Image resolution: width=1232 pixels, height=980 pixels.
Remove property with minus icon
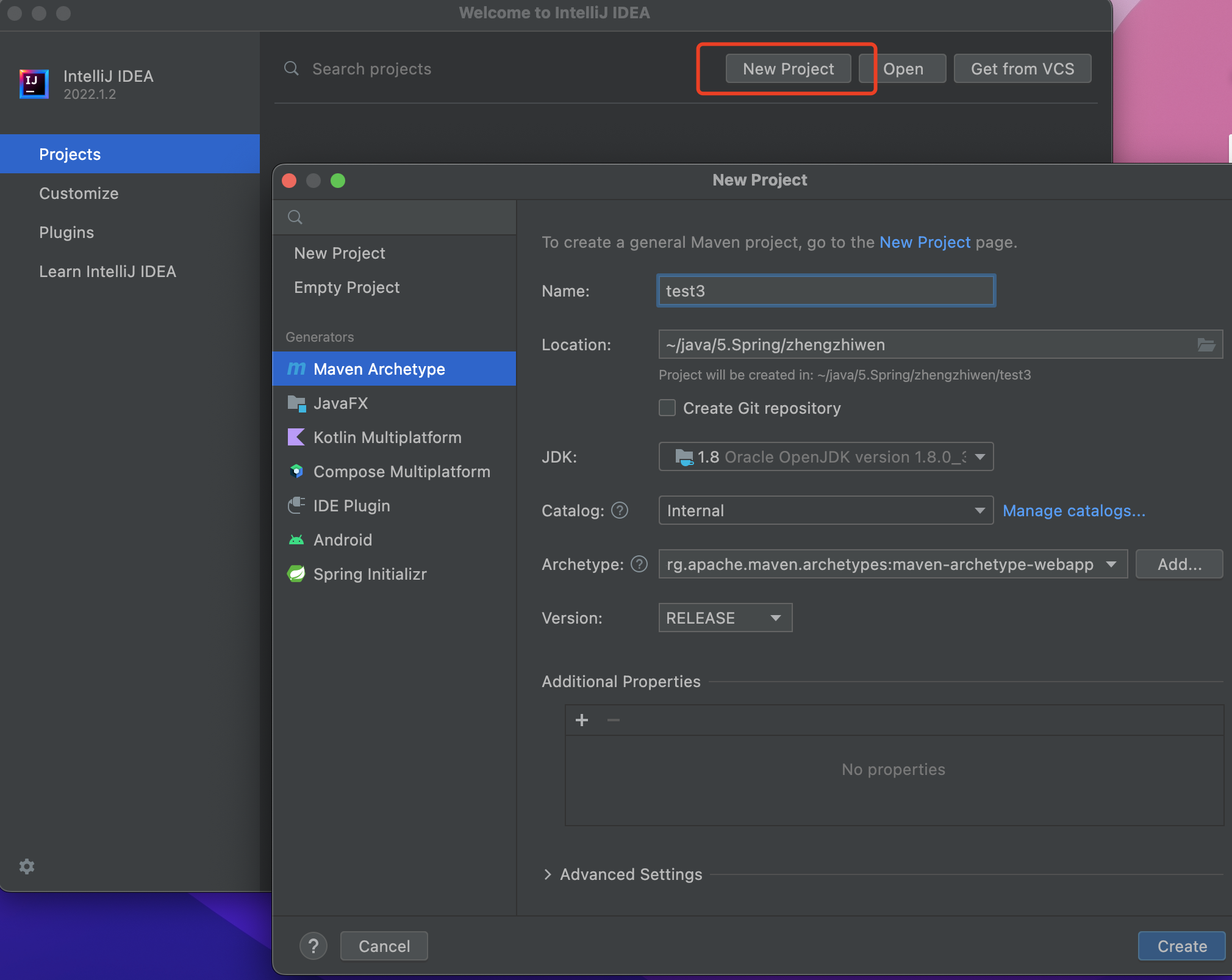614,720
